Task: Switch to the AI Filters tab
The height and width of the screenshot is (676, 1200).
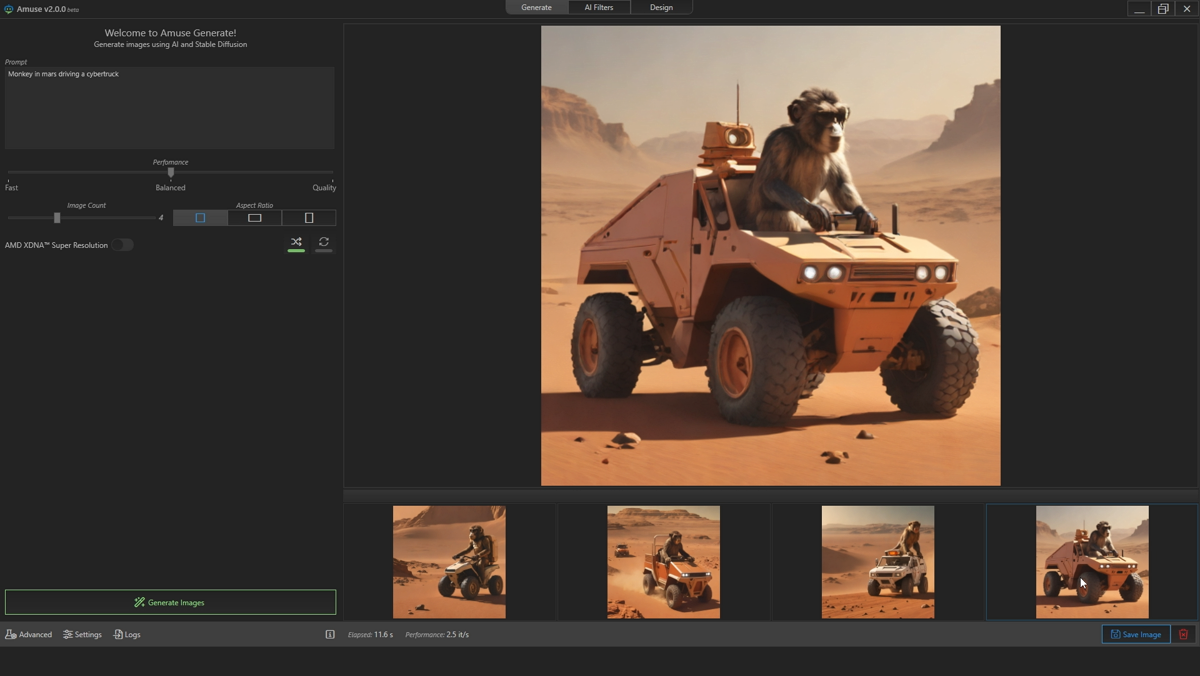Action: pyautogui.click(x=599, y=8)
